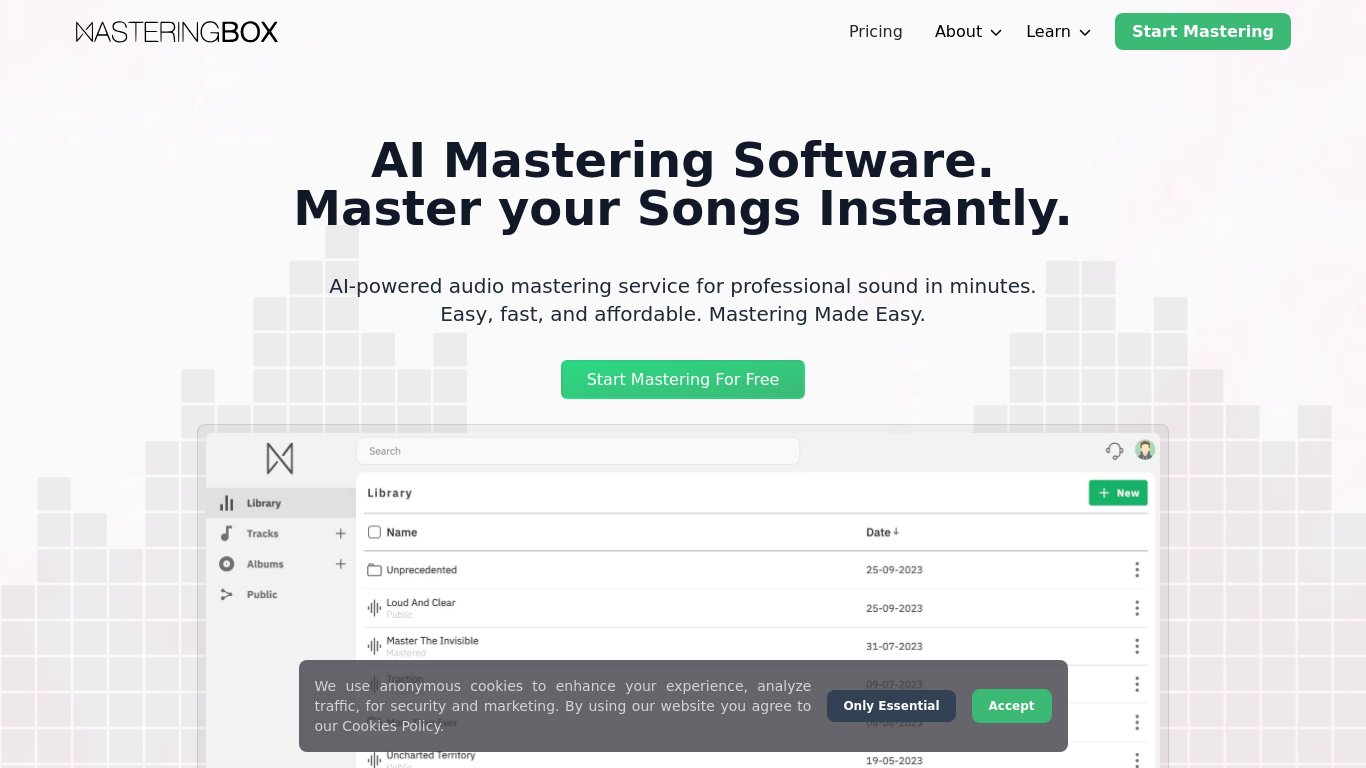Toggle the select-all checkbox beside Name

[374, 532]
